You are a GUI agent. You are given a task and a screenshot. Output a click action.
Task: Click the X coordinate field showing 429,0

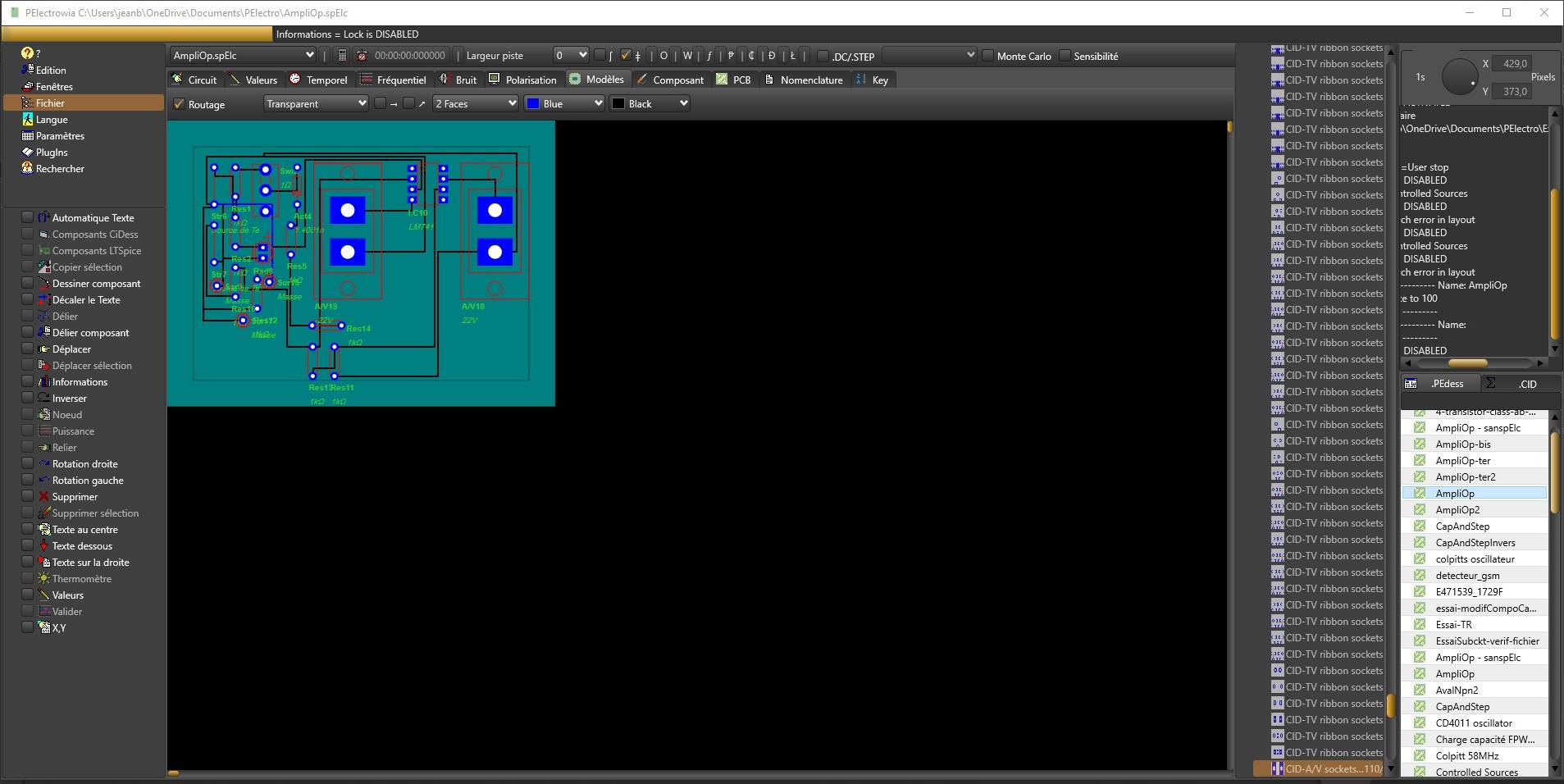point(1514,64)
